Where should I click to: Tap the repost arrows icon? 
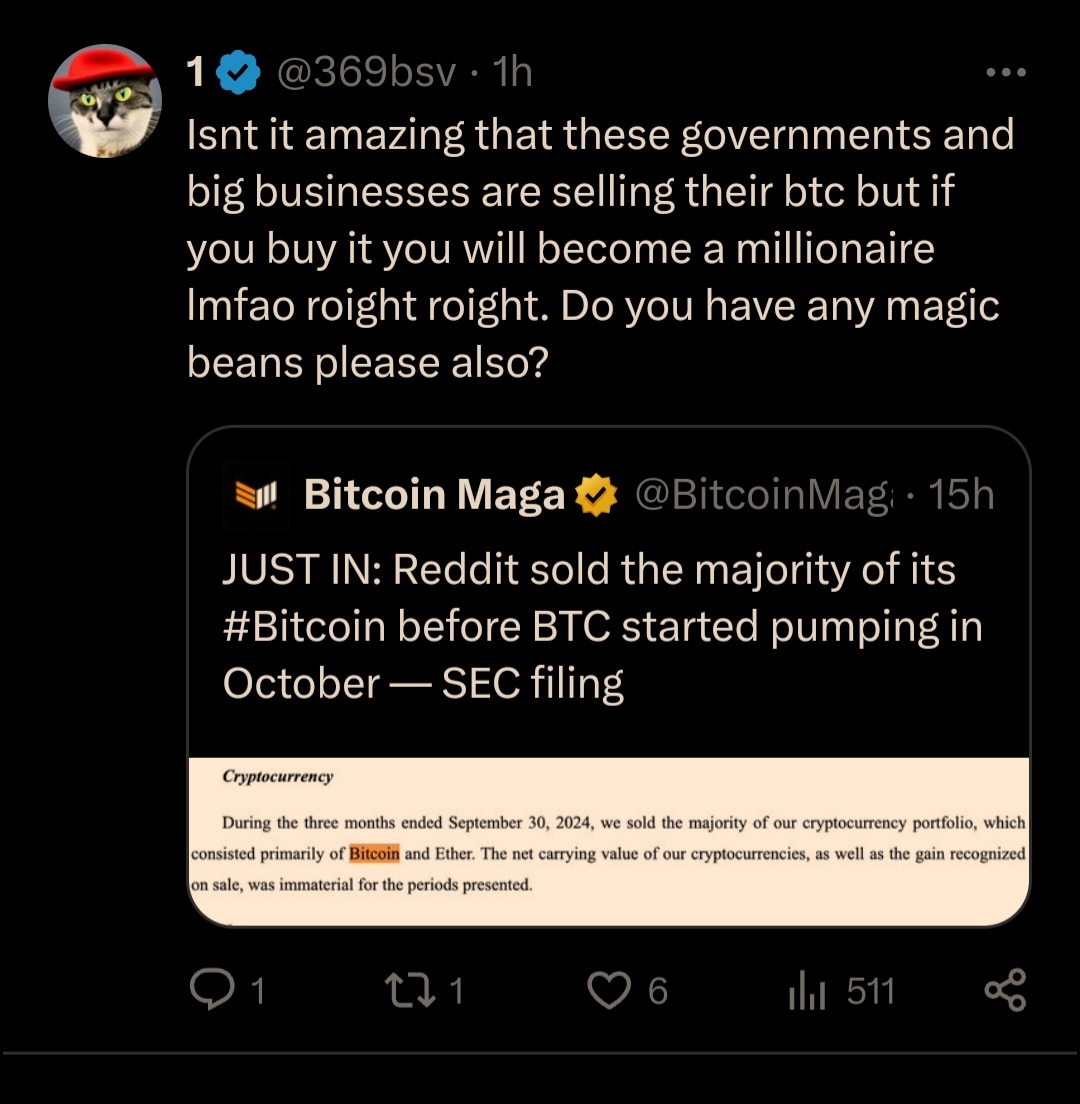click(x=411, y=990)
